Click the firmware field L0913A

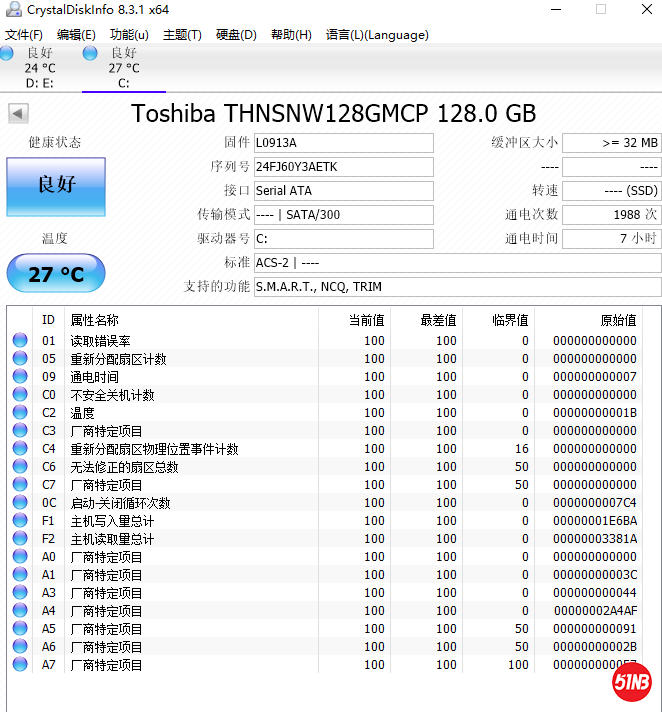342,143
